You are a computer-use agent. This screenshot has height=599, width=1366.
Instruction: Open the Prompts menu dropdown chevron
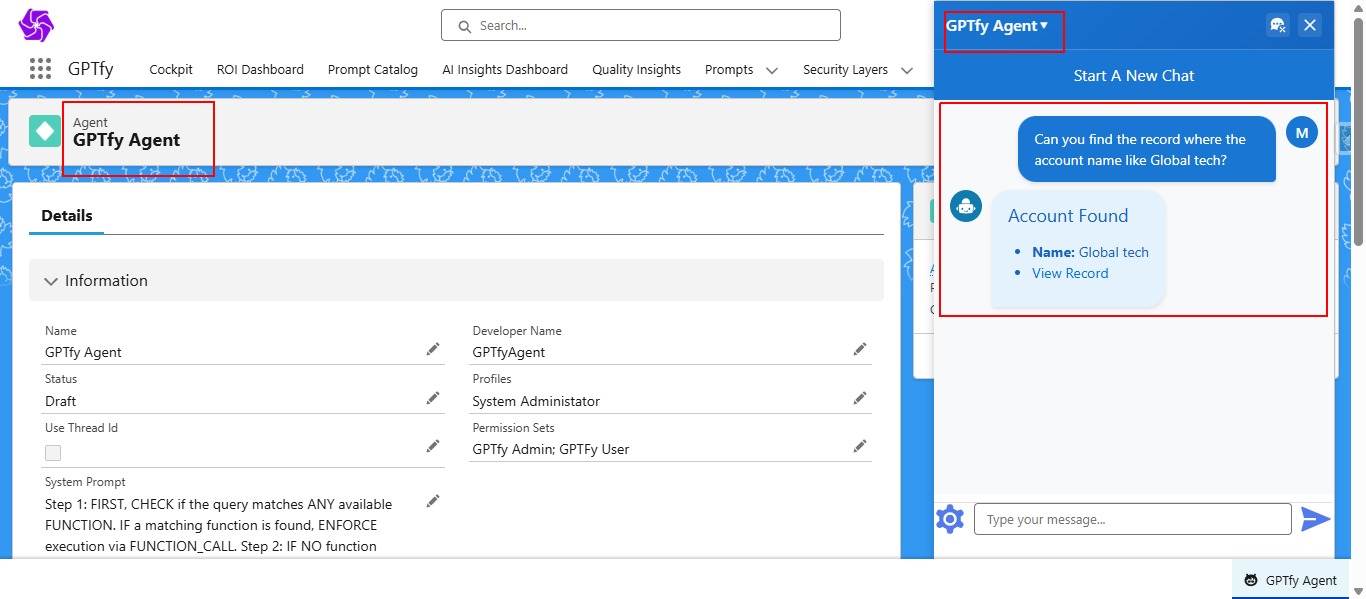772,70
